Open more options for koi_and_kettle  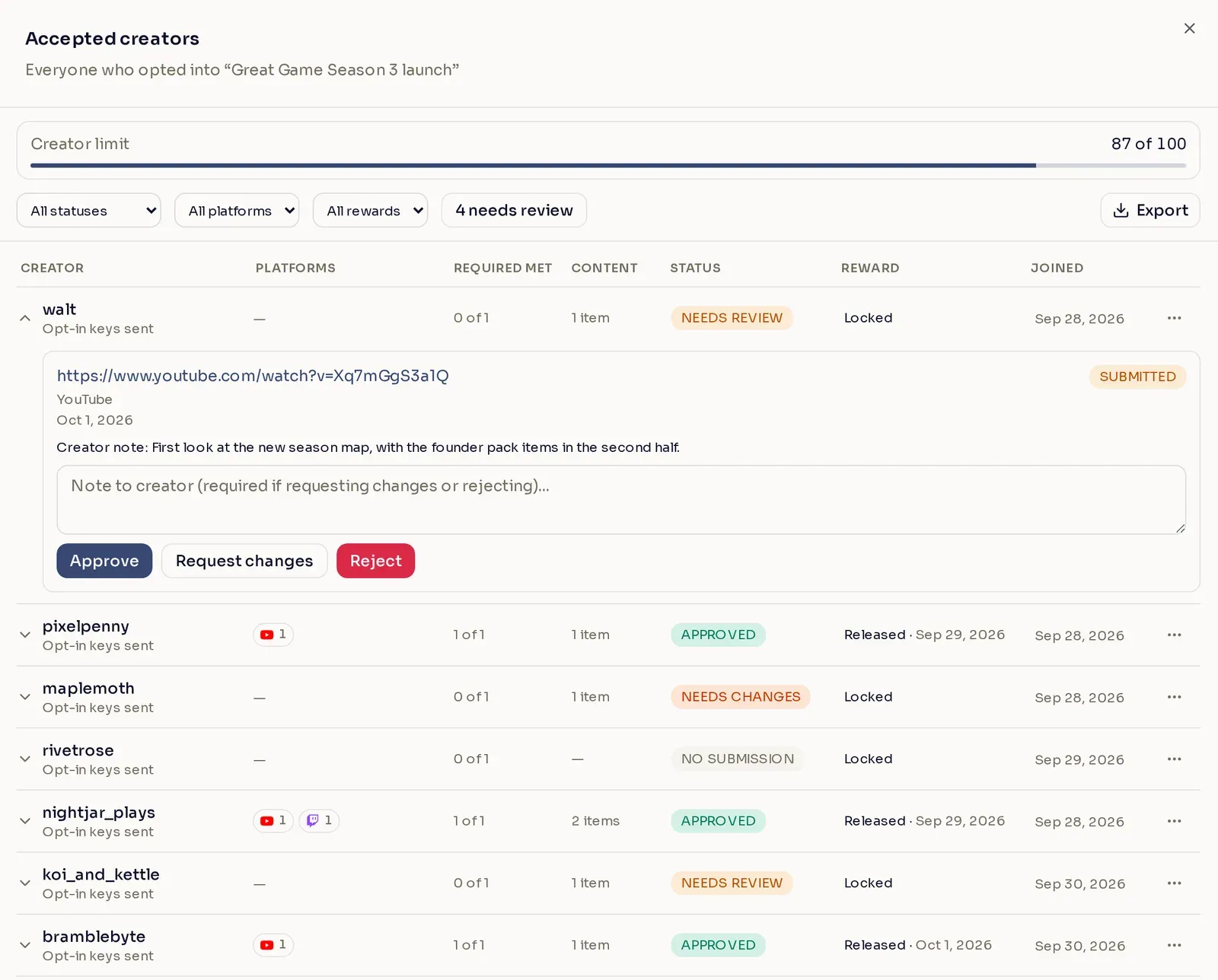[x=1174, y=883]
